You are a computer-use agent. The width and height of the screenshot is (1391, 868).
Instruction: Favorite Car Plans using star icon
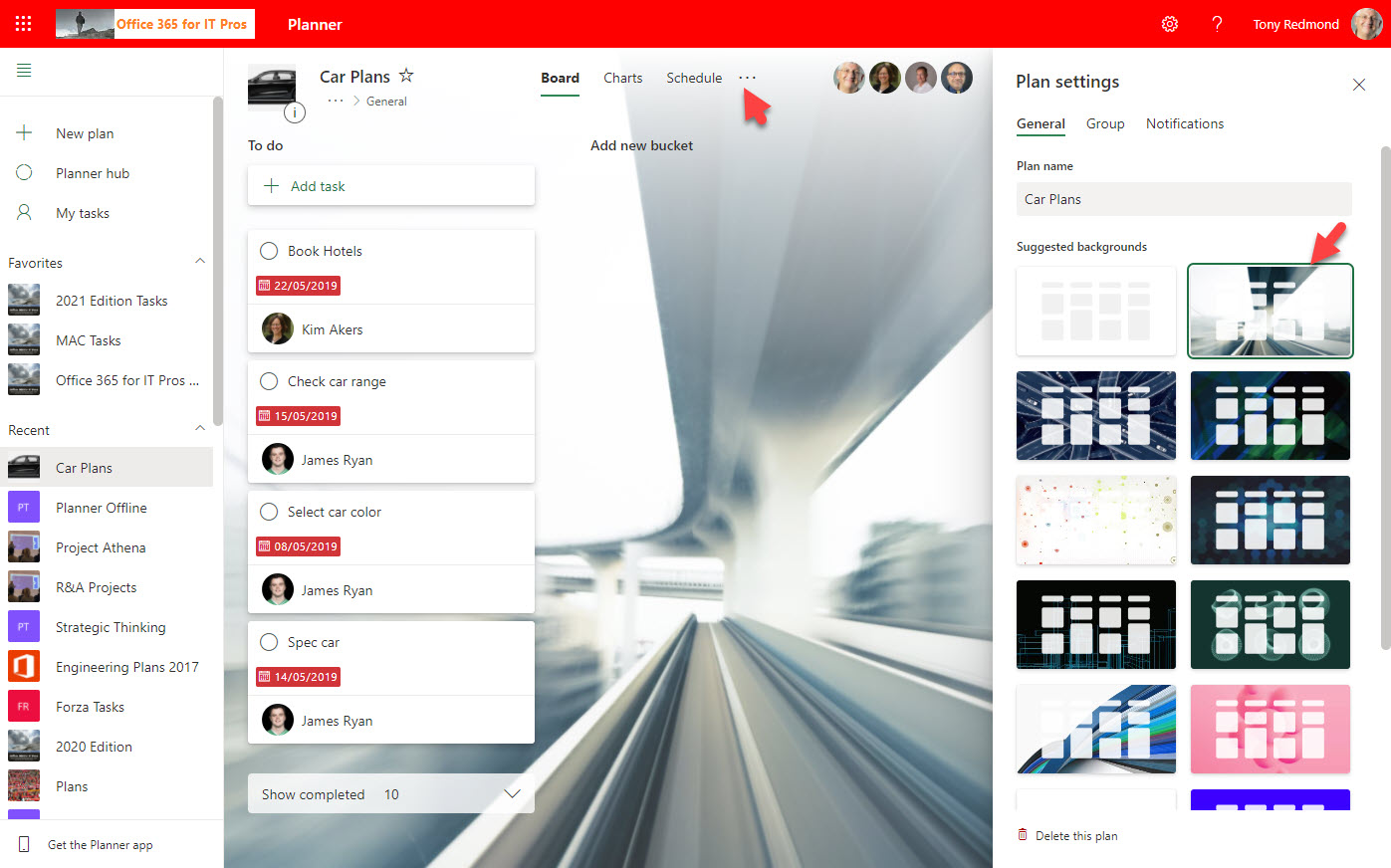406,76
